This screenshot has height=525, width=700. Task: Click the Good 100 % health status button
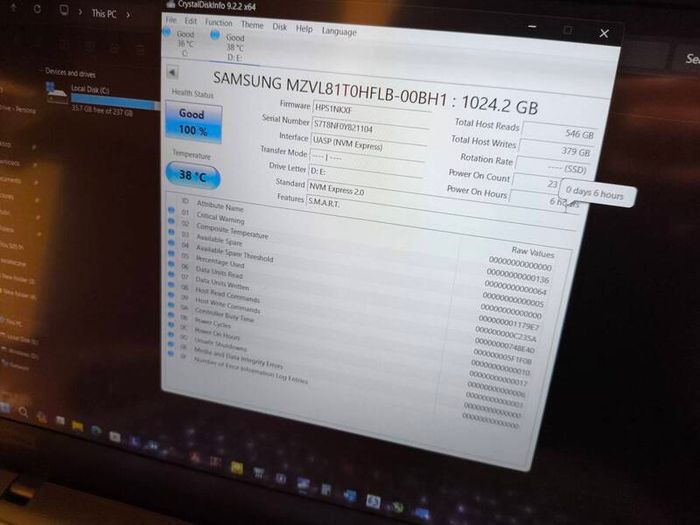pos(193,122)
